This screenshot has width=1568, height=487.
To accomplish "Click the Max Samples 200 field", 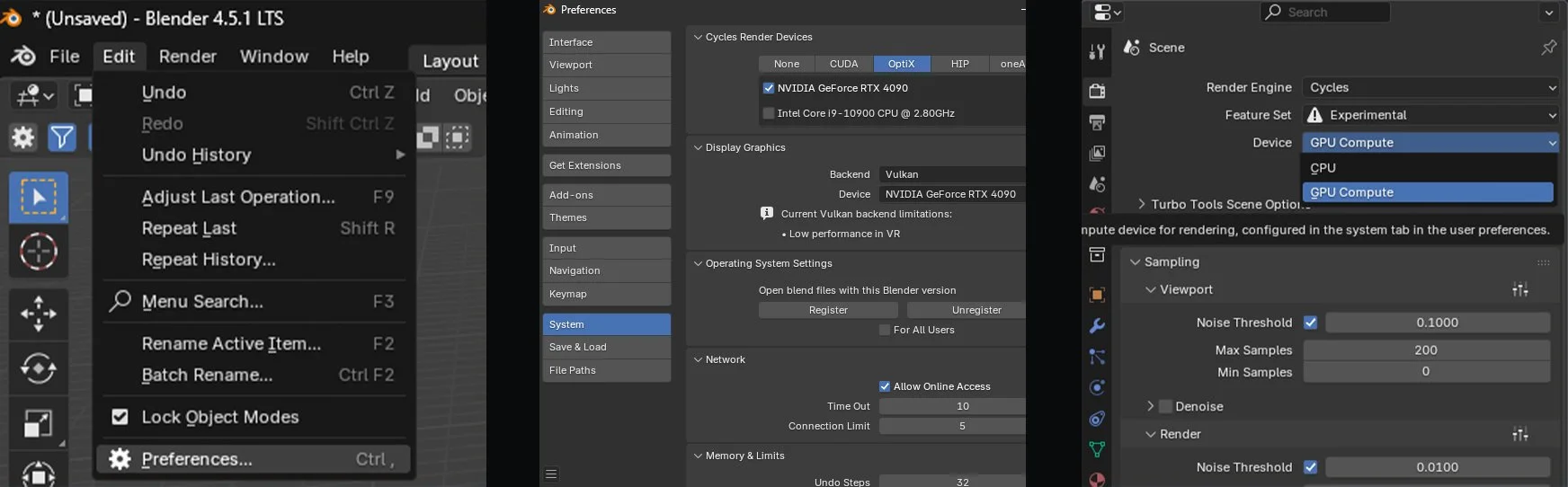I will [x=1426, y=350].
